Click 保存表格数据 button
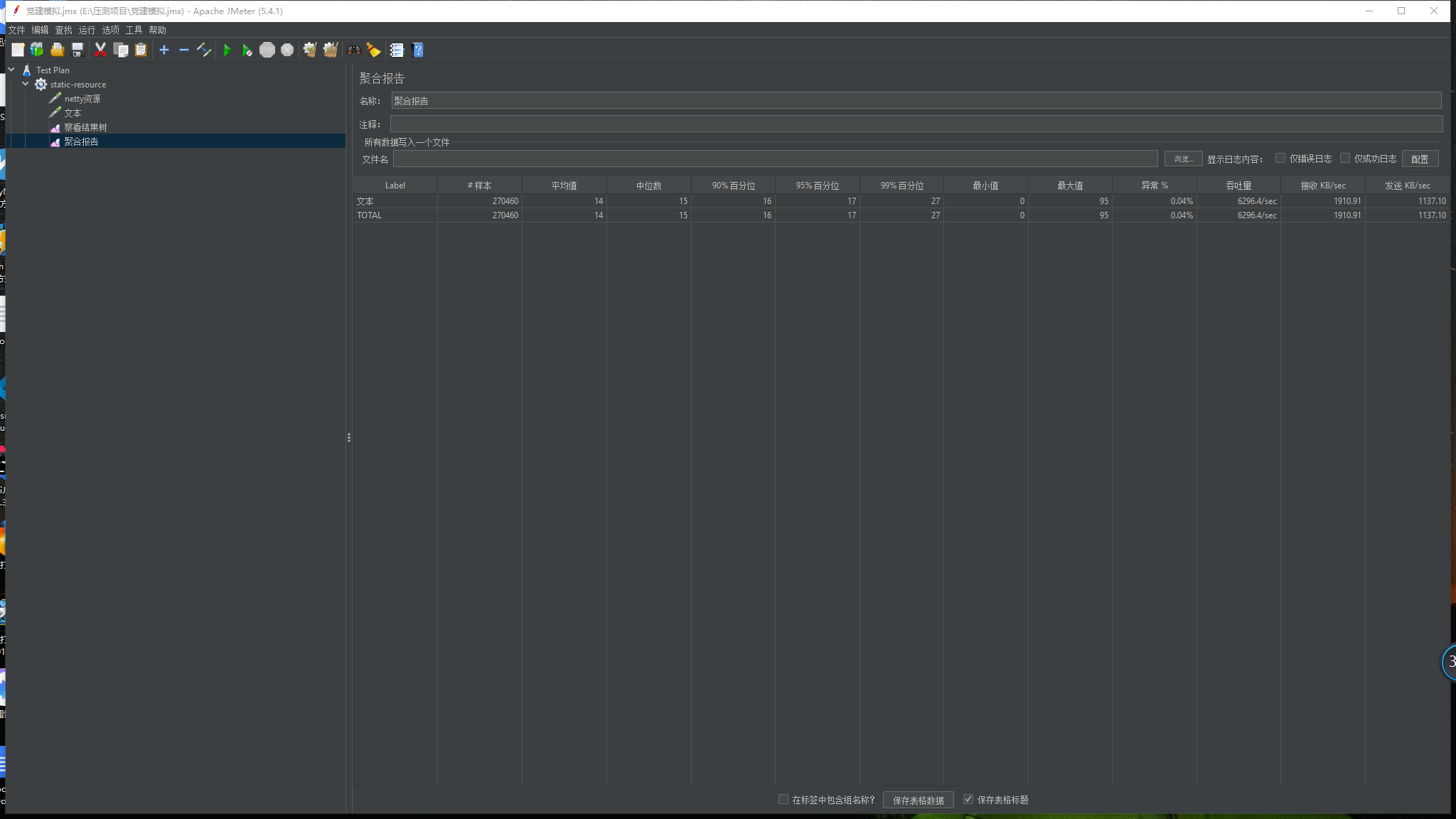 point(918,800)
